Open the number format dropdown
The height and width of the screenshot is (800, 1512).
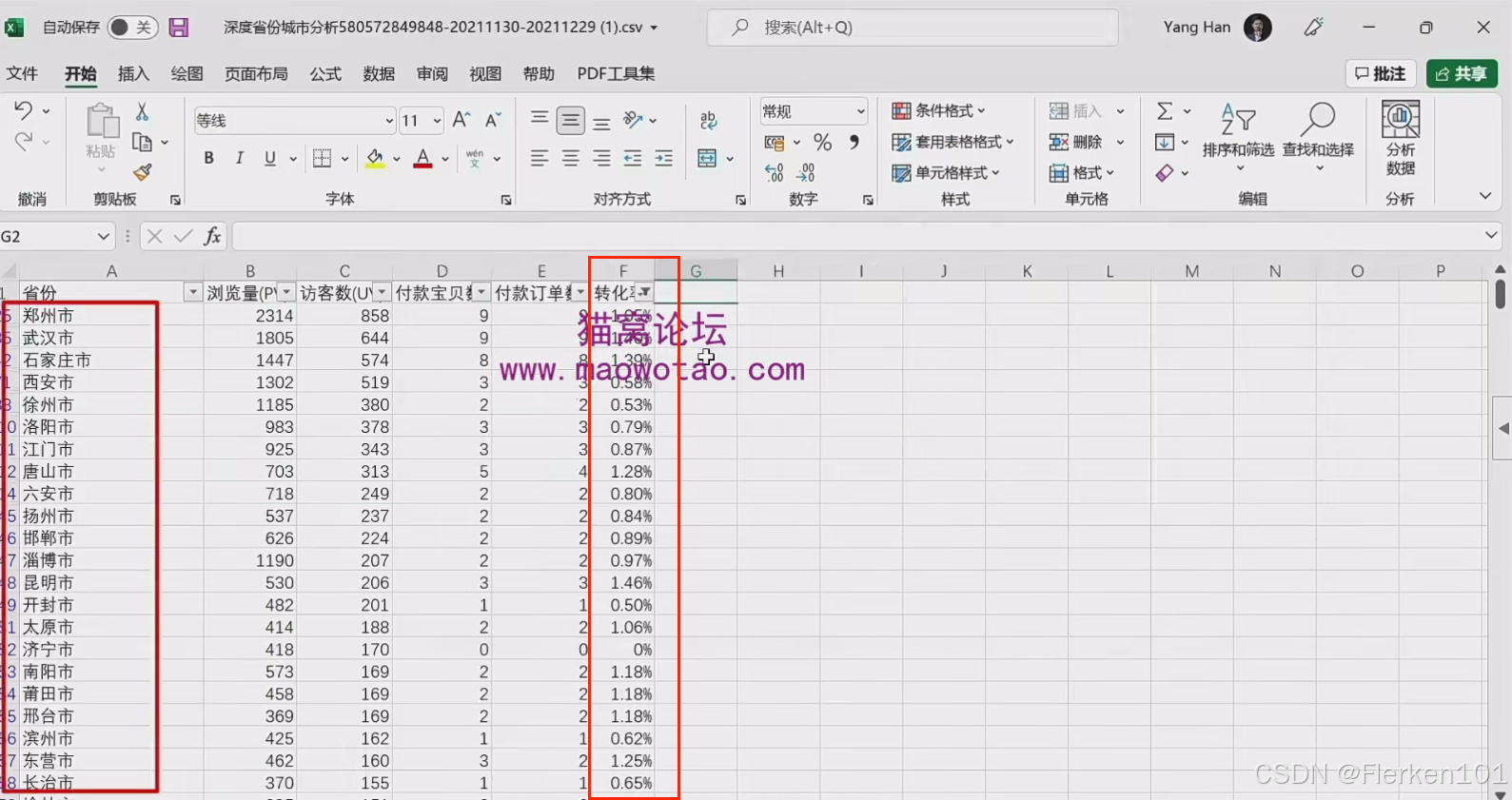pos(860,111)
